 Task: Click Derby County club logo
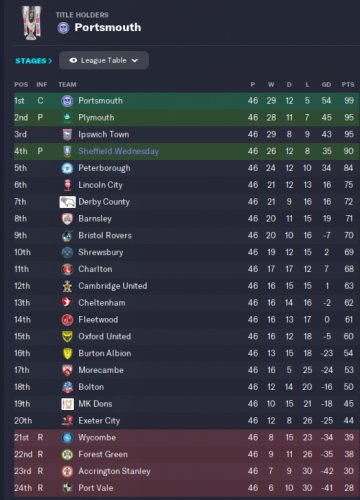(67, 202)
